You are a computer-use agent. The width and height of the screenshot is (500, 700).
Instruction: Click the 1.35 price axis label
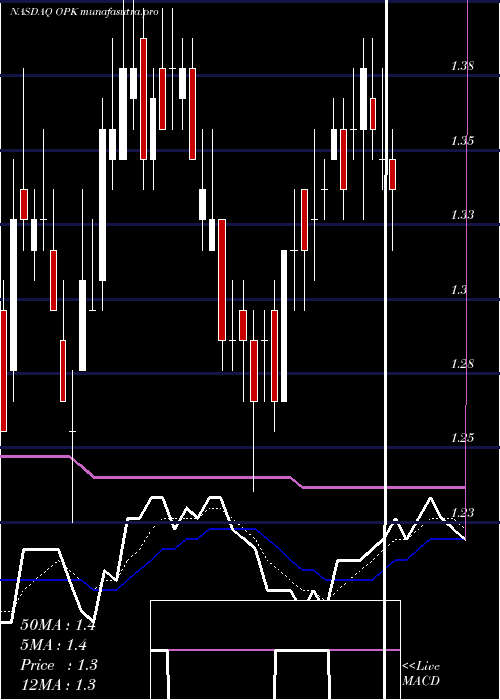(462, 141)
